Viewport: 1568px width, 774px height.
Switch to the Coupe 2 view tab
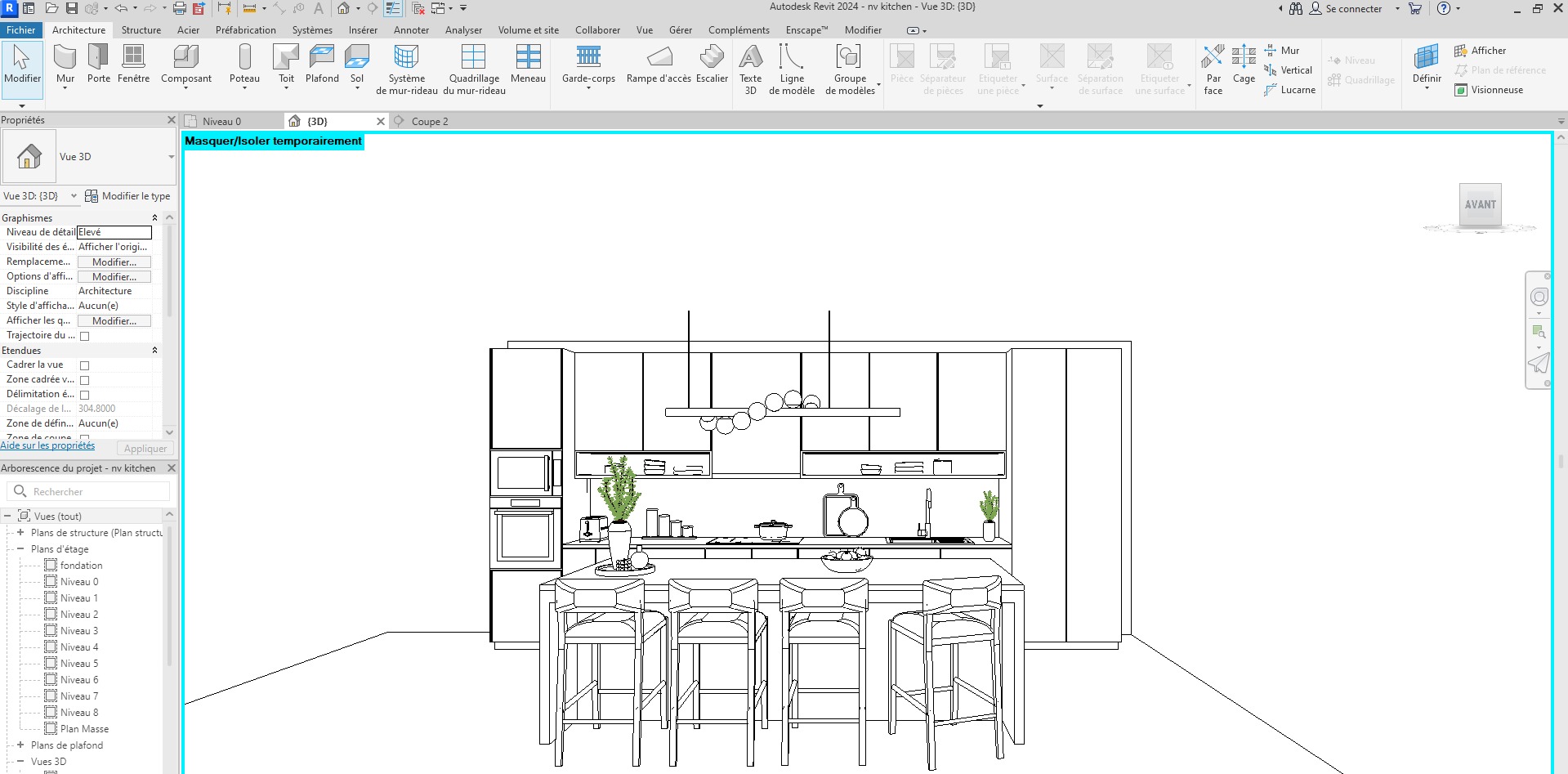(x=430, y=122)
